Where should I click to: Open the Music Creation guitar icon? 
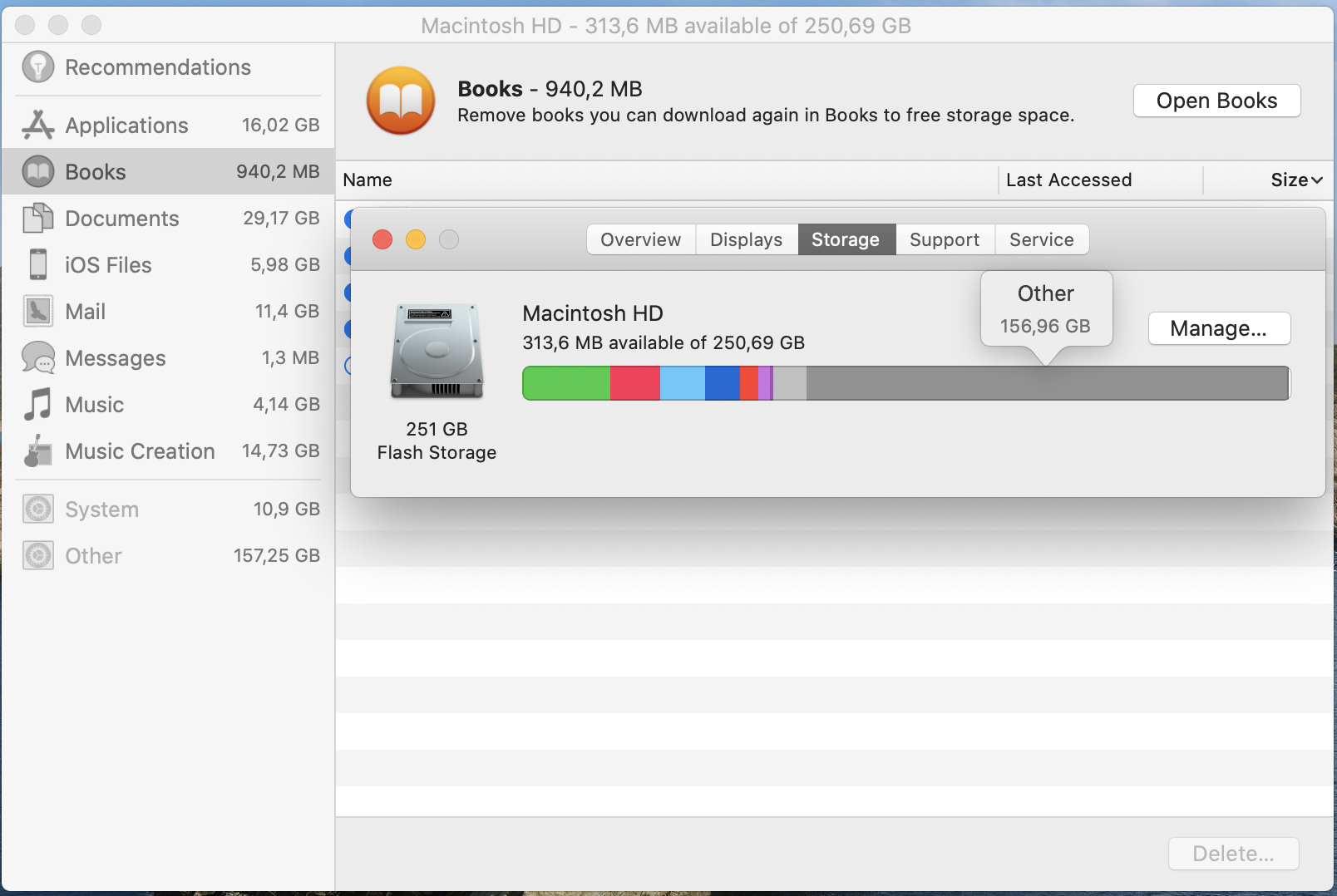tap(38, 451)
